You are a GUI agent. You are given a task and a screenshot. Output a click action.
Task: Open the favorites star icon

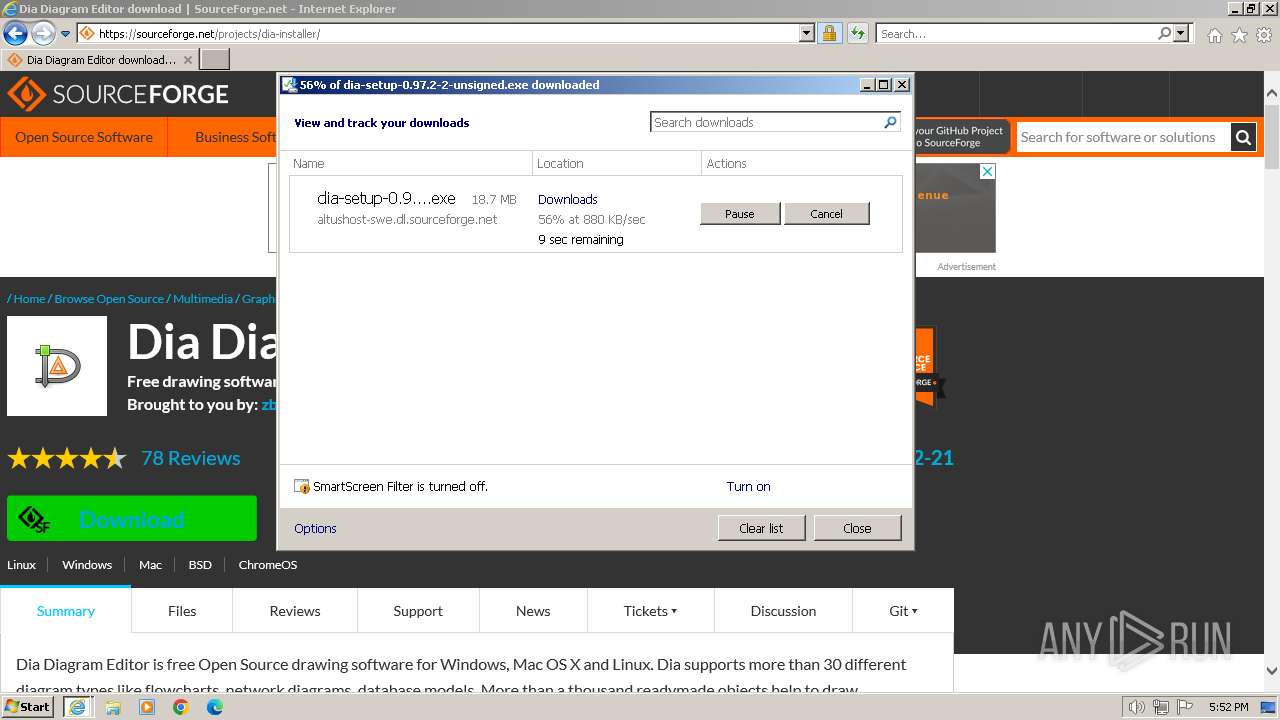[1239, 35]
